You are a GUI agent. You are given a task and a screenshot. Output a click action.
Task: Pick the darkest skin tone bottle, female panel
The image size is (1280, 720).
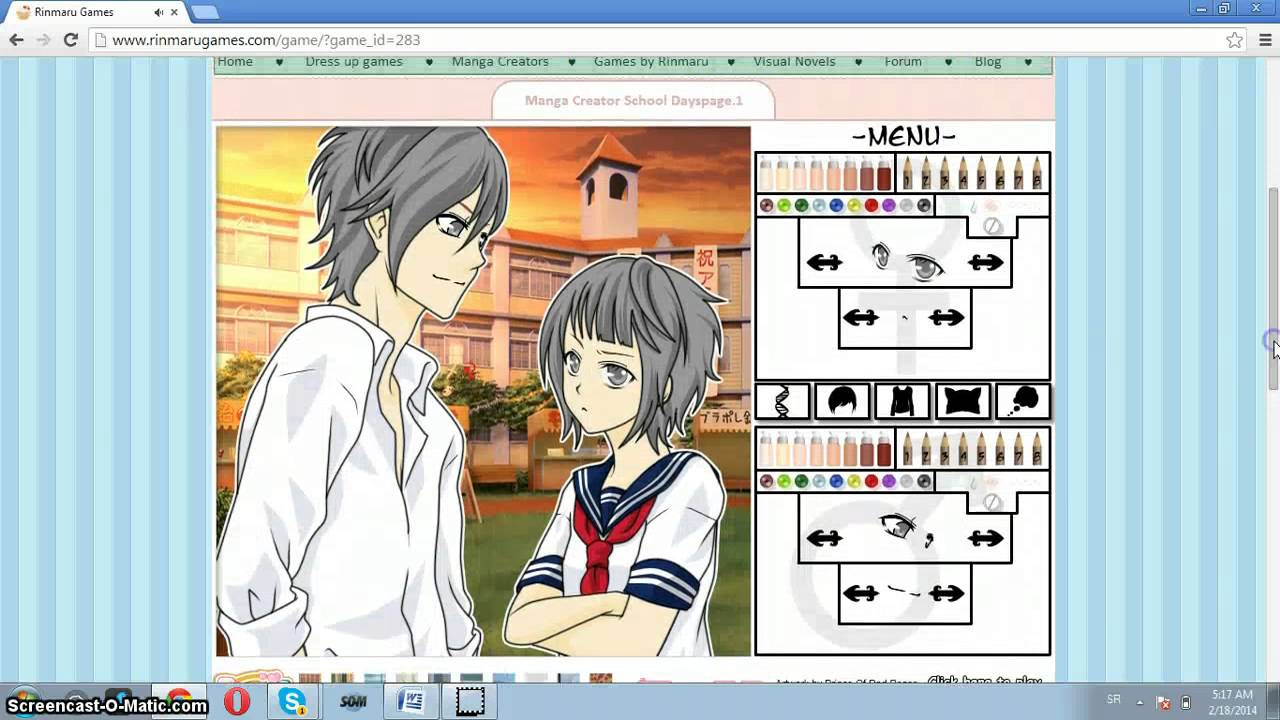tap(884, 173)
